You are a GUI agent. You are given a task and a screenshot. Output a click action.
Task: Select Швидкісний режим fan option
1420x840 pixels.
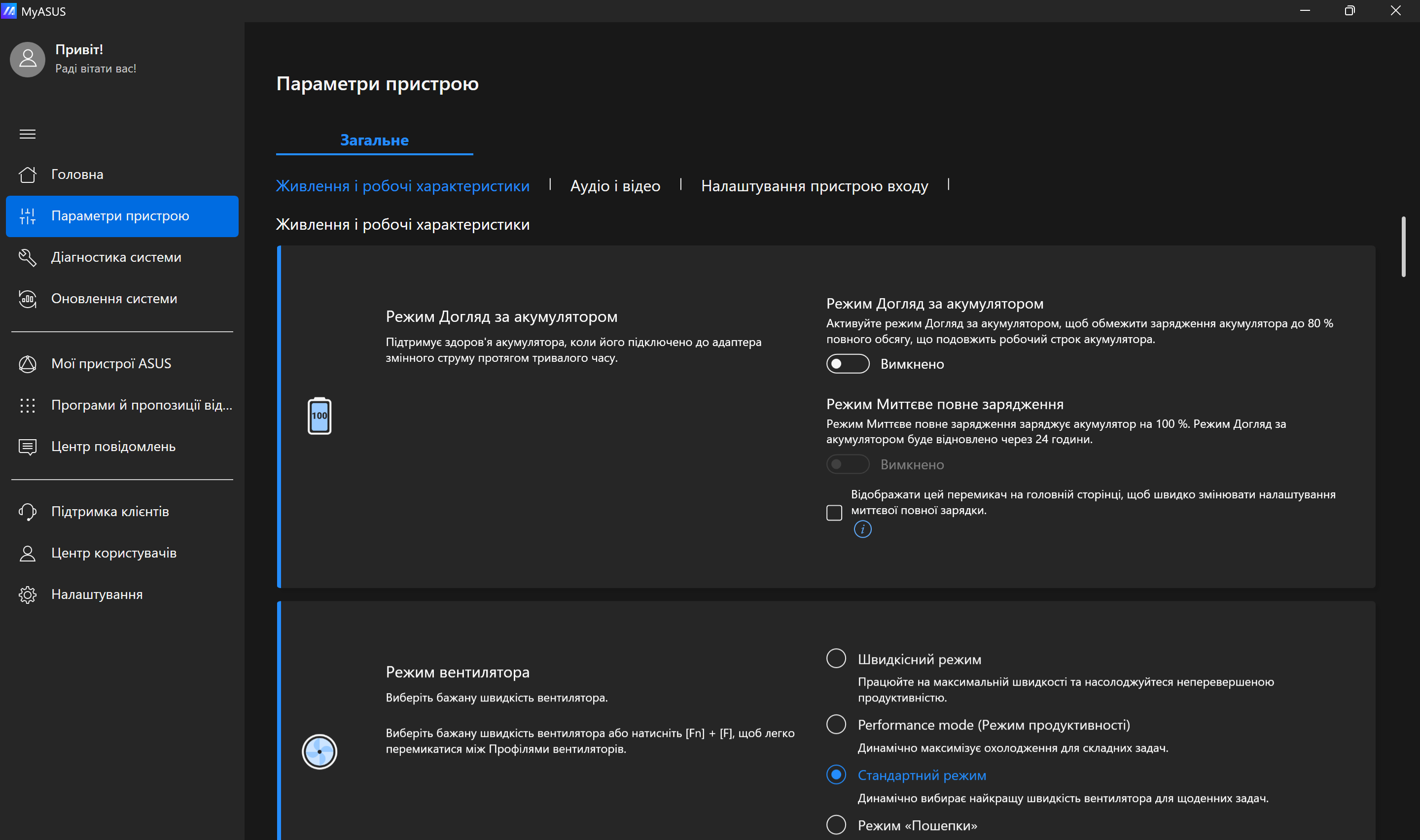tap(836, 658)
